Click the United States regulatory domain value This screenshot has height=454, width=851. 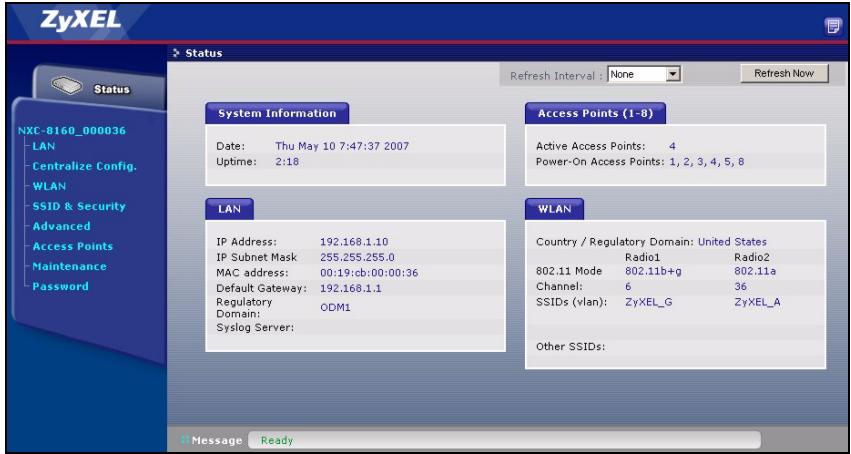[732, 242]
